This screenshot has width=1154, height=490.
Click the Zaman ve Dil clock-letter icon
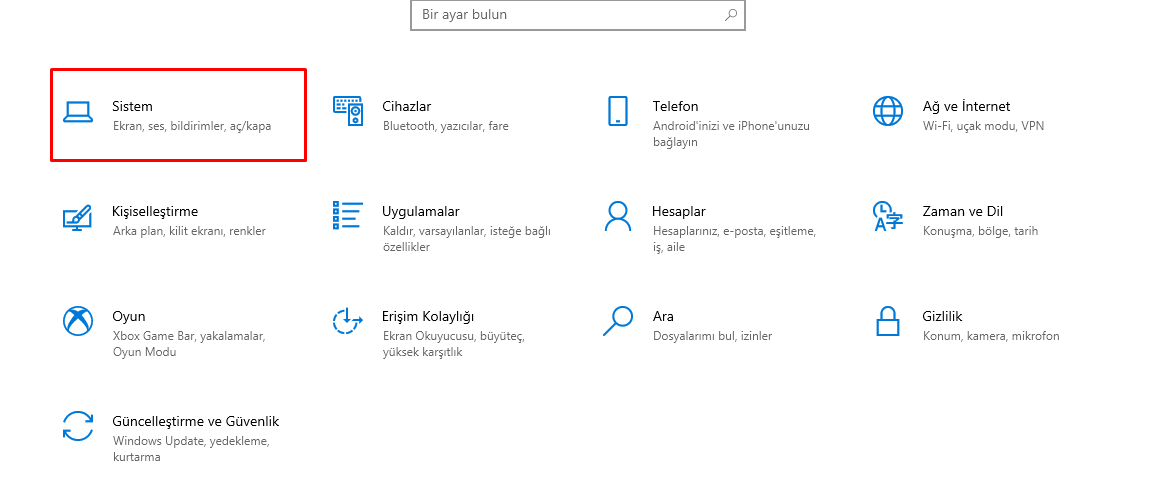(888, 216)
